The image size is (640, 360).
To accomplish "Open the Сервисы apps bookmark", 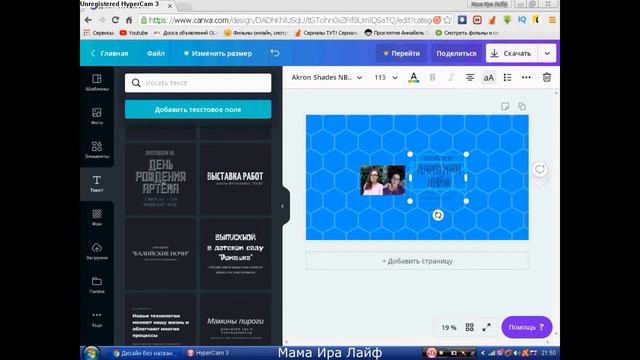I will pyautogui.click(x=99, y=33).
